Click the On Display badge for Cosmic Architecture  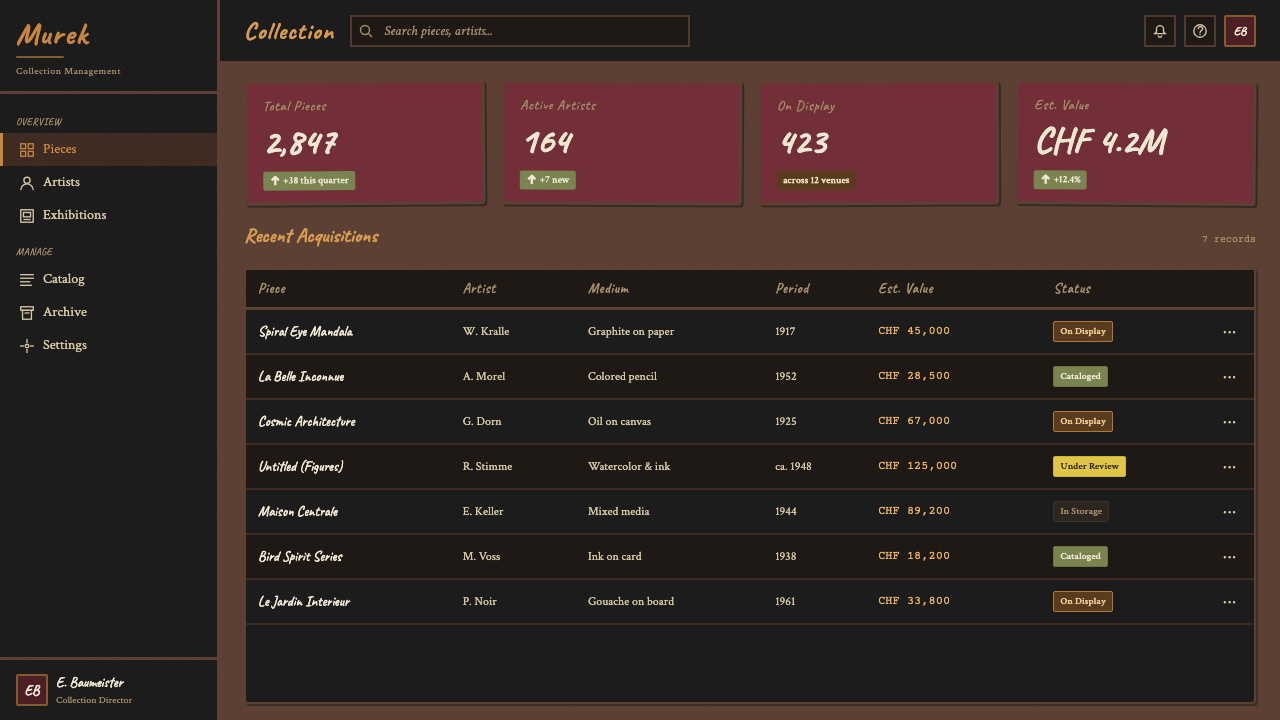(x=1083, y=422)
